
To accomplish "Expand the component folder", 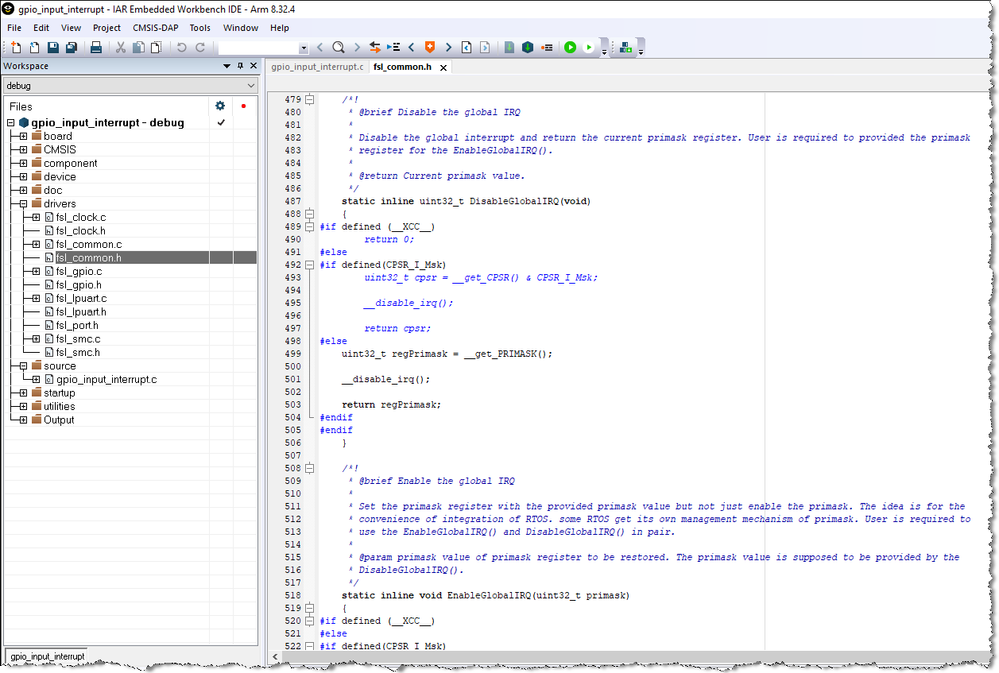I will click(x=23, y=163).
